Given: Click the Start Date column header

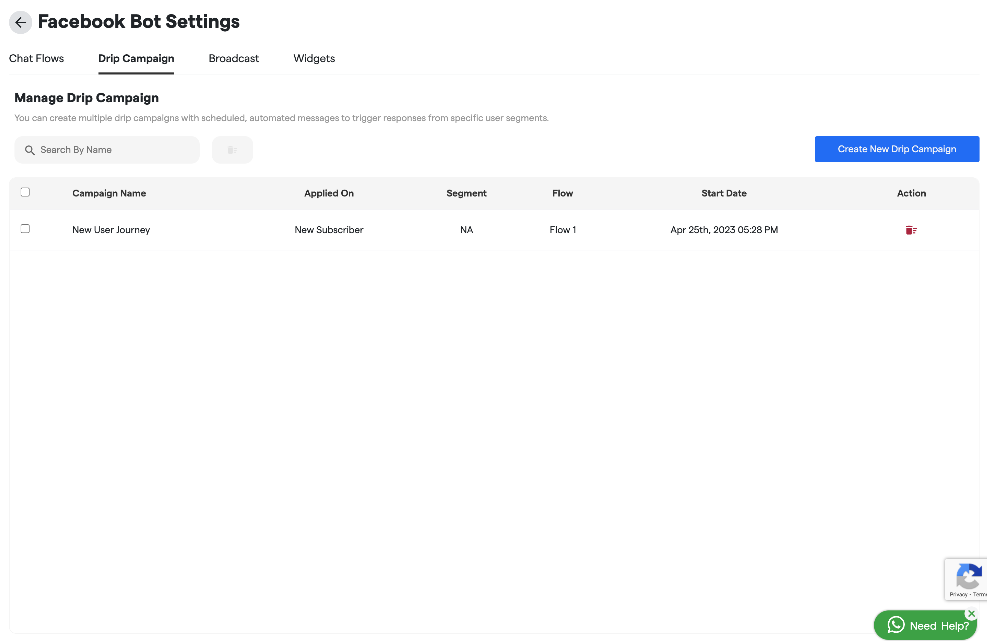Looking at the screenshot, I should pyautogui.click(x=724, y=193).
